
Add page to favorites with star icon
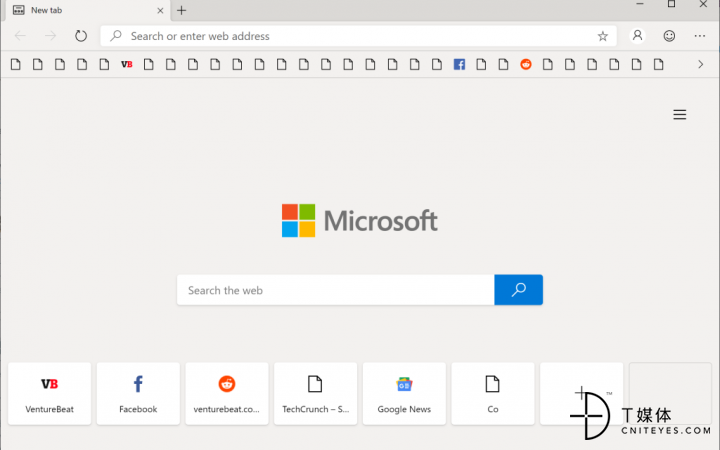(602, 36)
